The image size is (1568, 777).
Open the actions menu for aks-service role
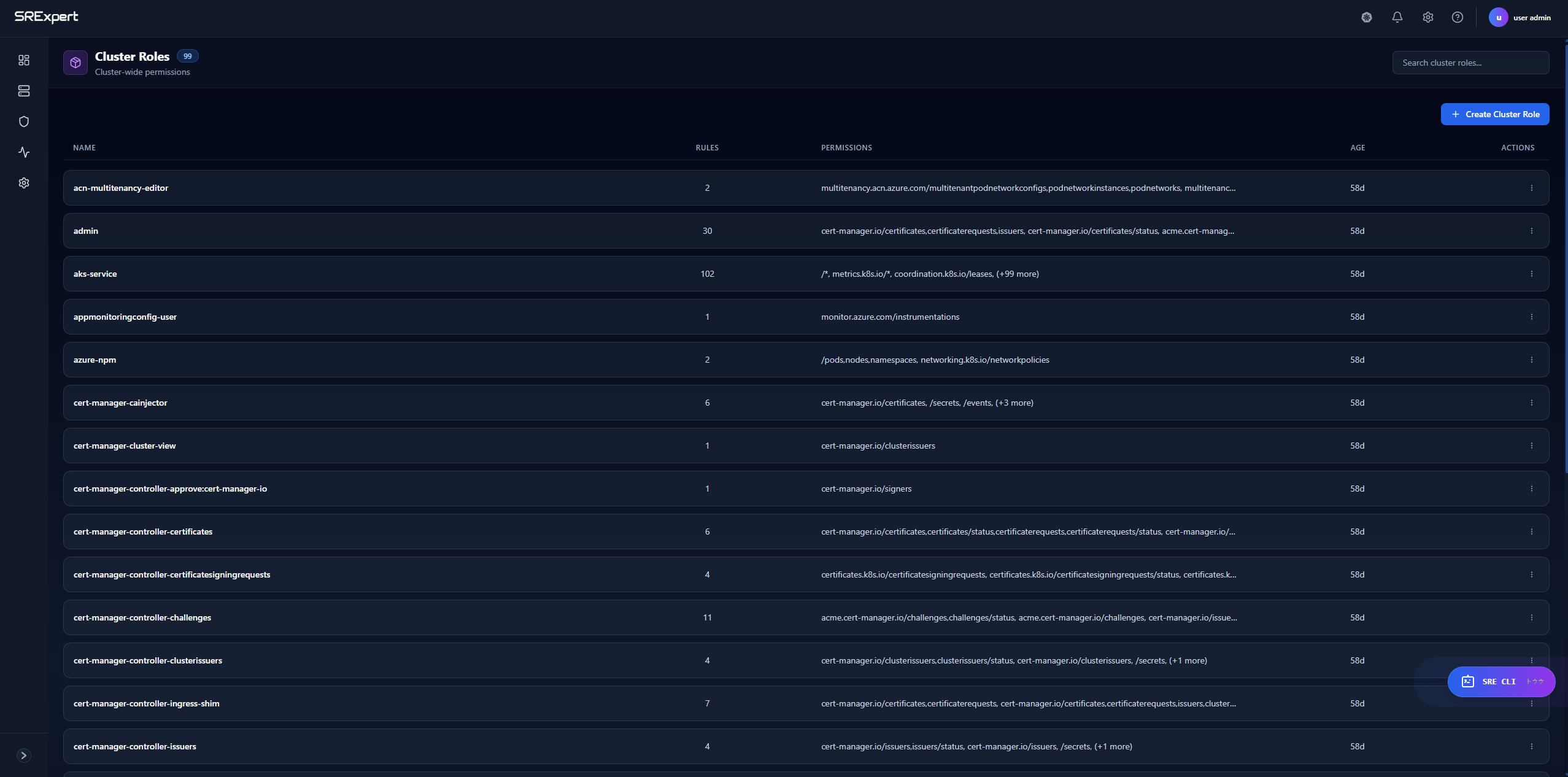(x=1531, y=274)
